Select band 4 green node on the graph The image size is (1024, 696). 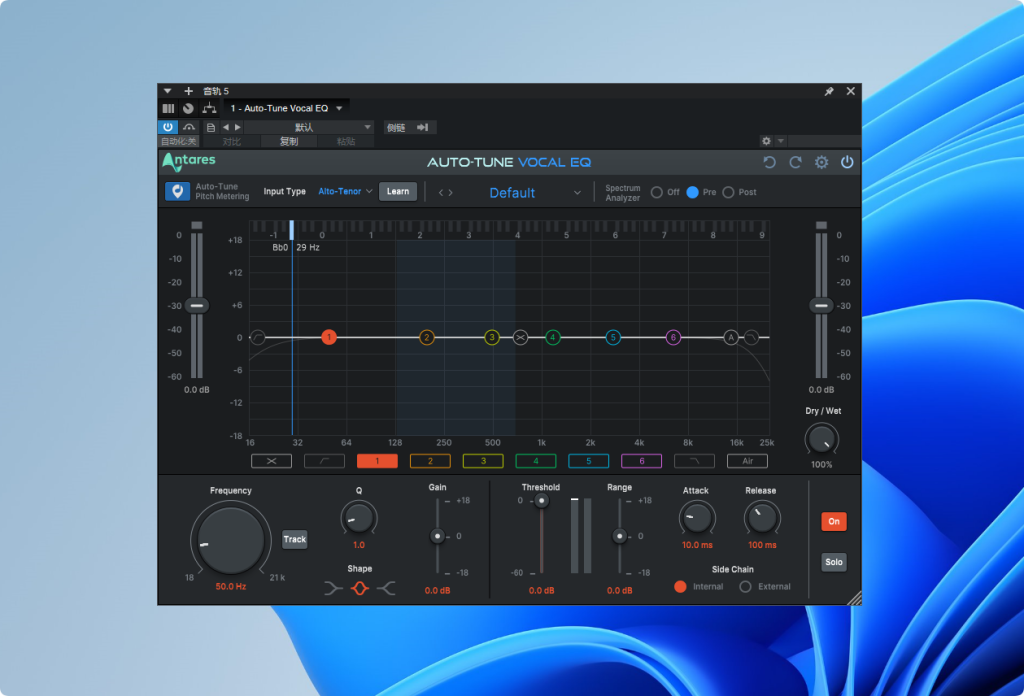[552, 338]
